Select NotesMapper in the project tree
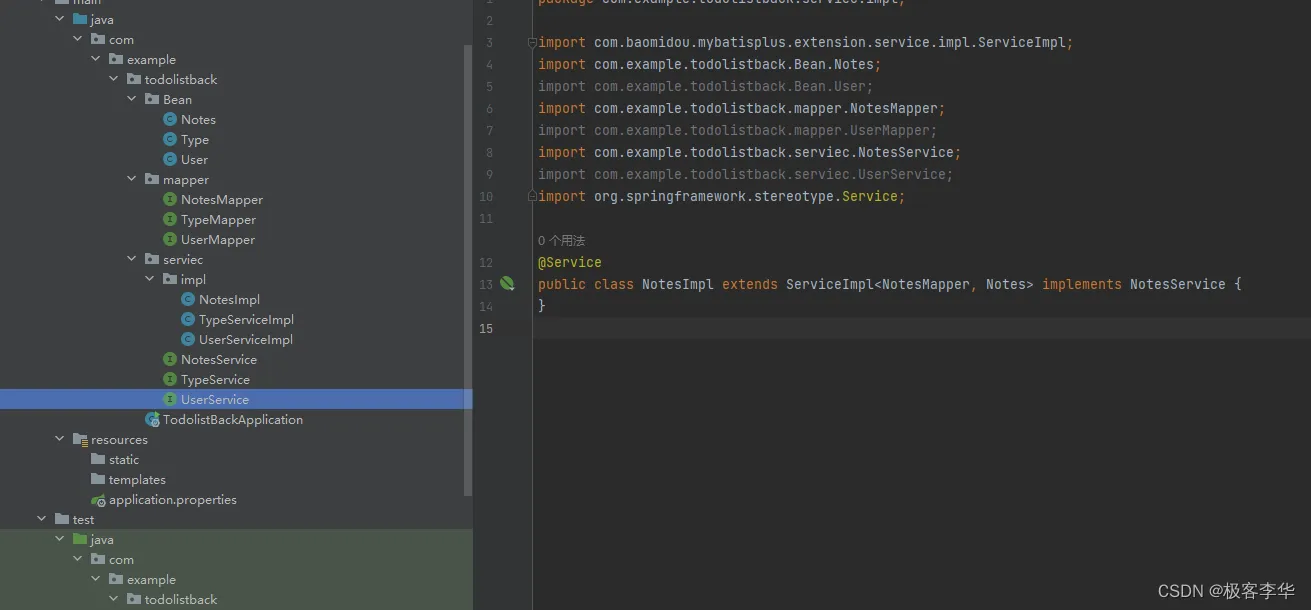 click(222, 199)
